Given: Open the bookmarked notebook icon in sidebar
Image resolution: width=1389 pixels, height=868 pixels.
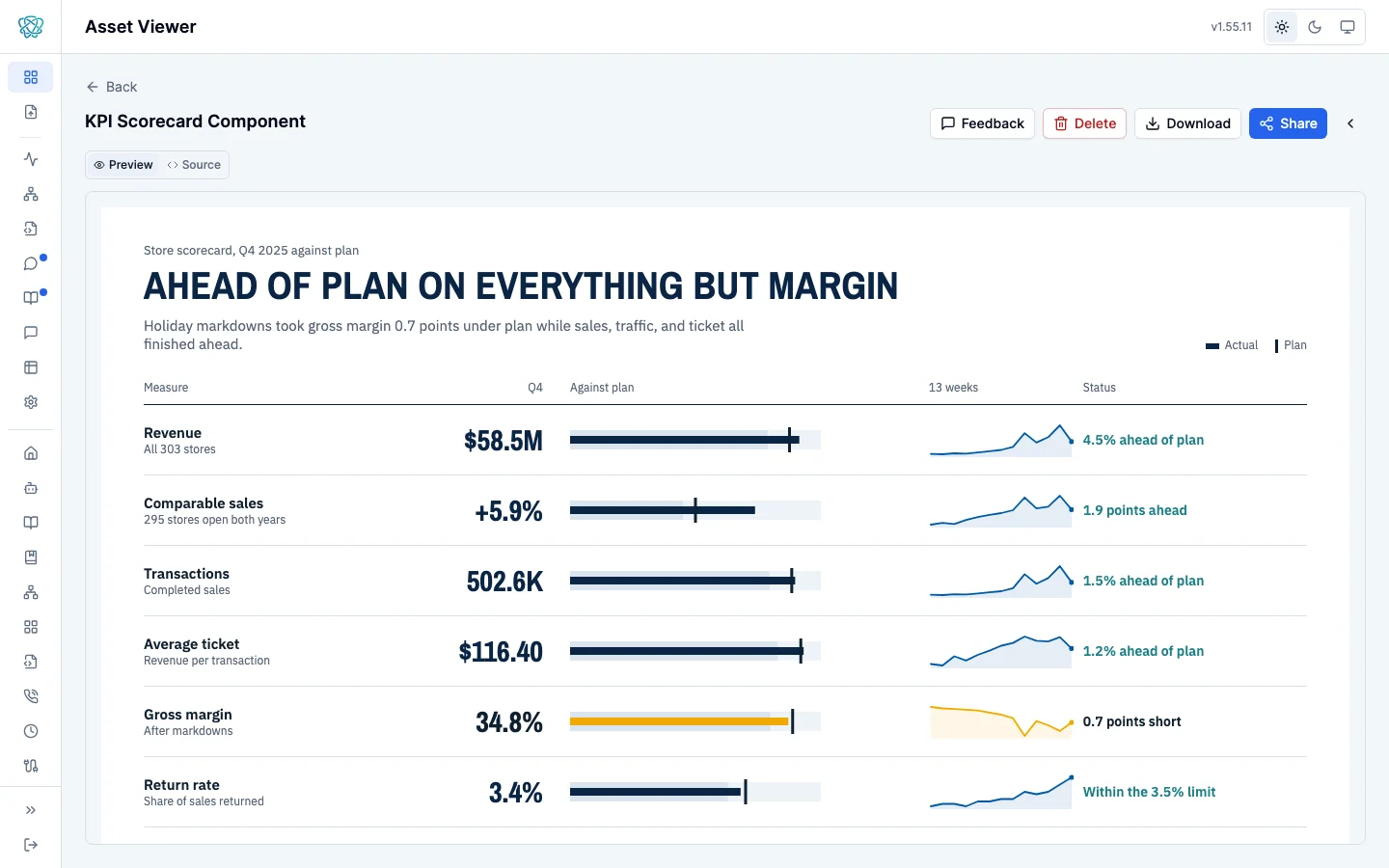Looking at the screenshot, I should click(x=31, y=557).
